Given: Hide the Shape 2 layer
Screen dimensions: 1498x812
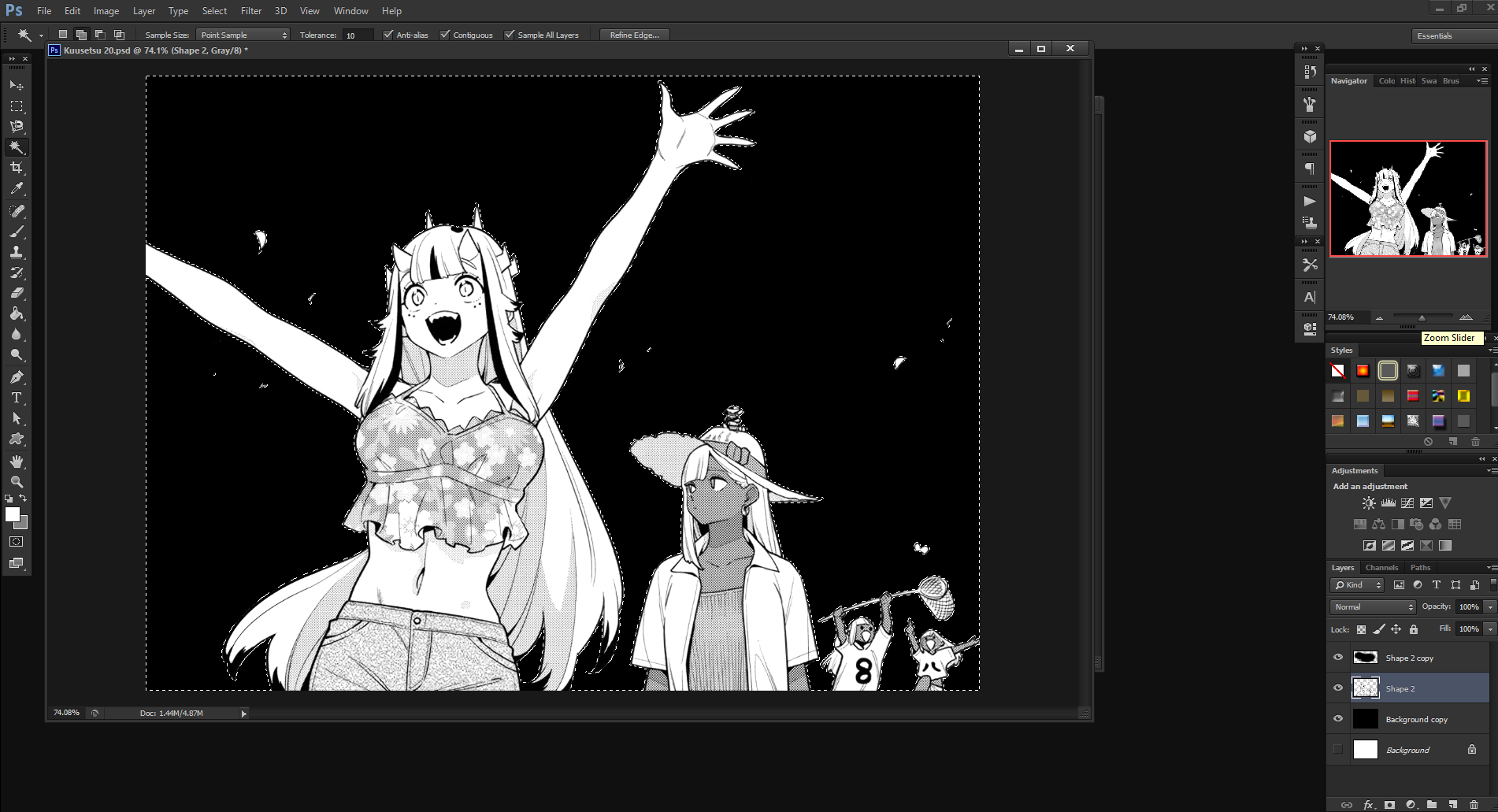Looking at the screenshot, I should click(1337, 688).
